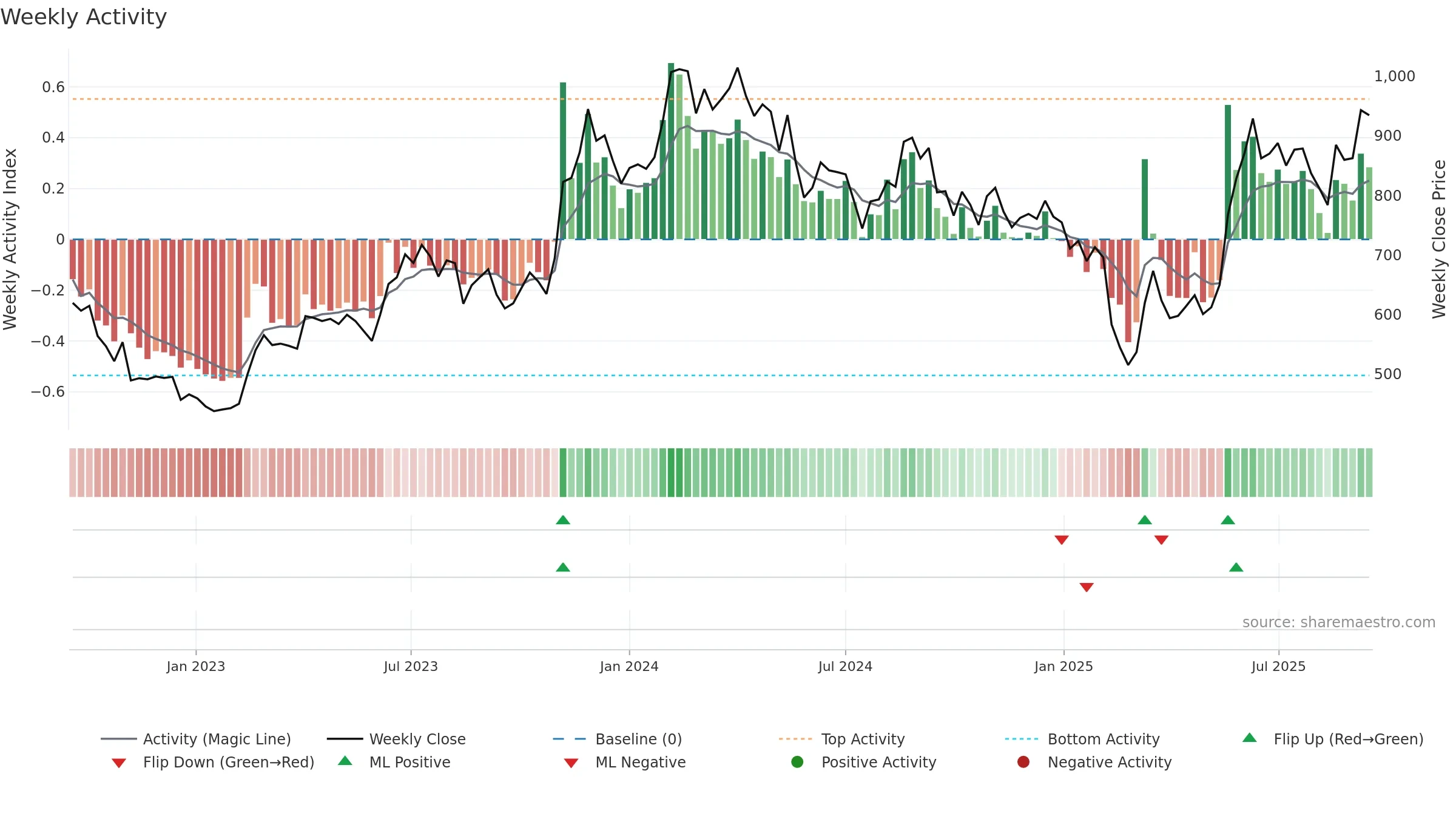Image resolution: width=1456 pixels, height=819 pixels.
Task: Toggle the Weekly Close legend entry
Action: (396, 739)
